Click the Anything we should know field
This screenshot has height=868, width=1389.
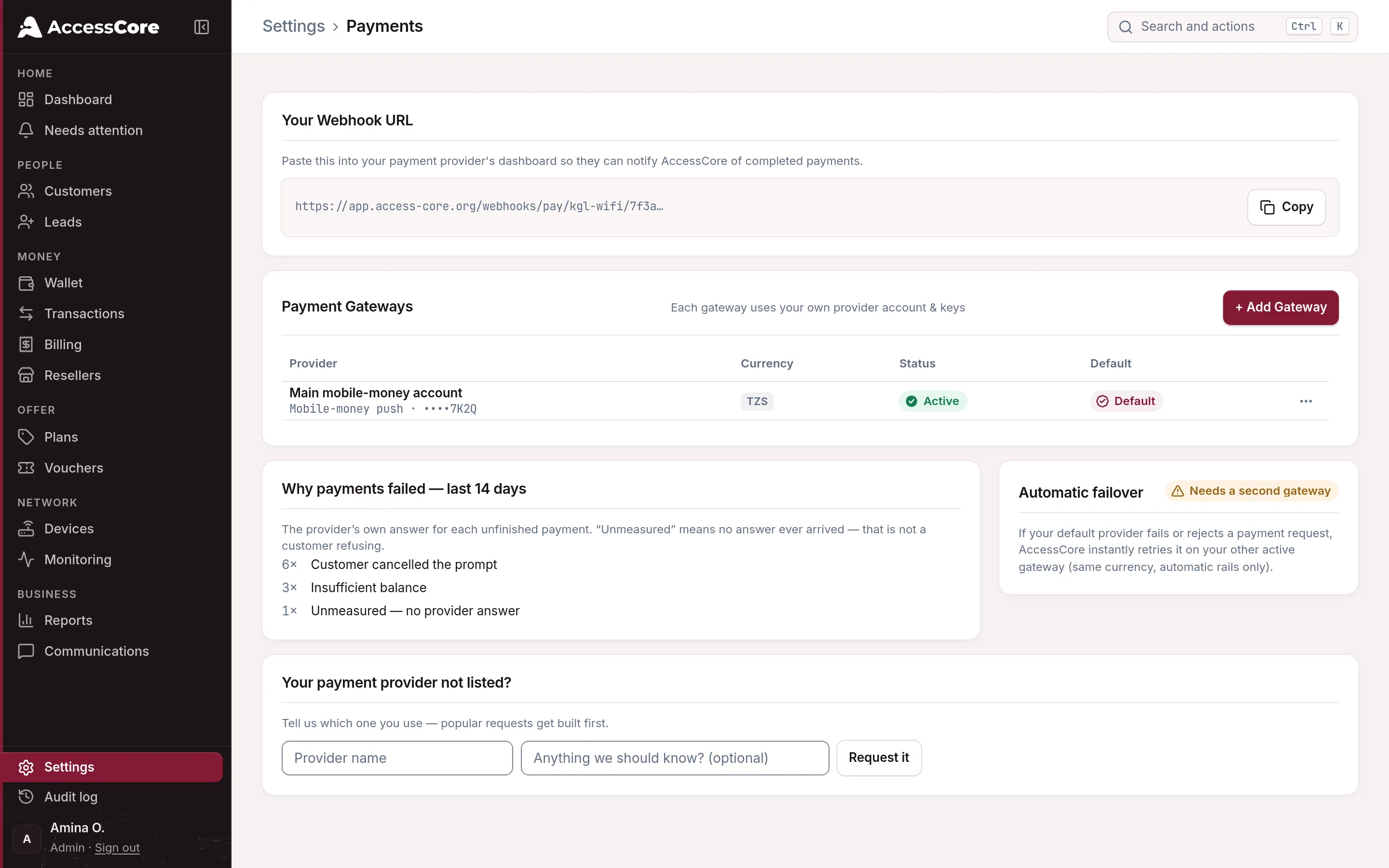tap(675, 758)
